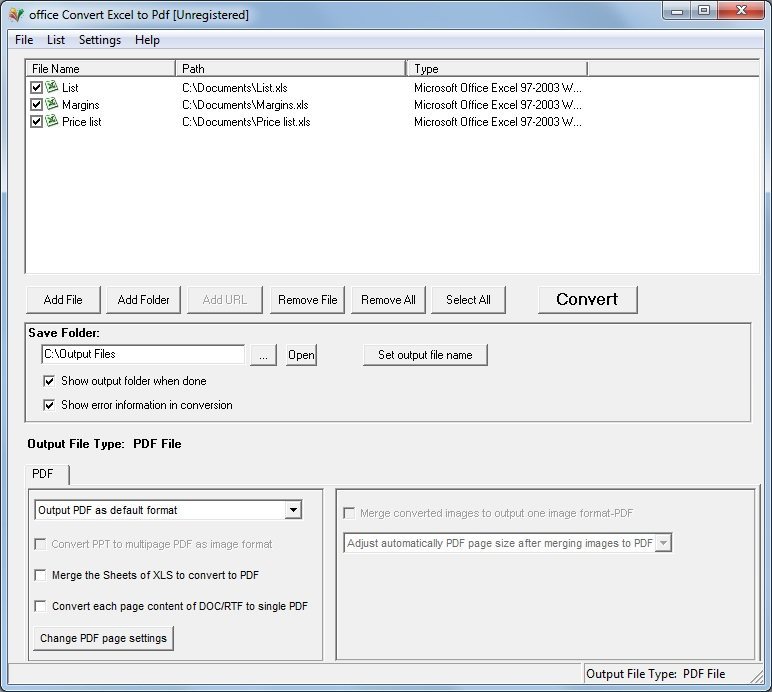
Task: Click the Save Folder path input field
Action: (x=143, y=354)
